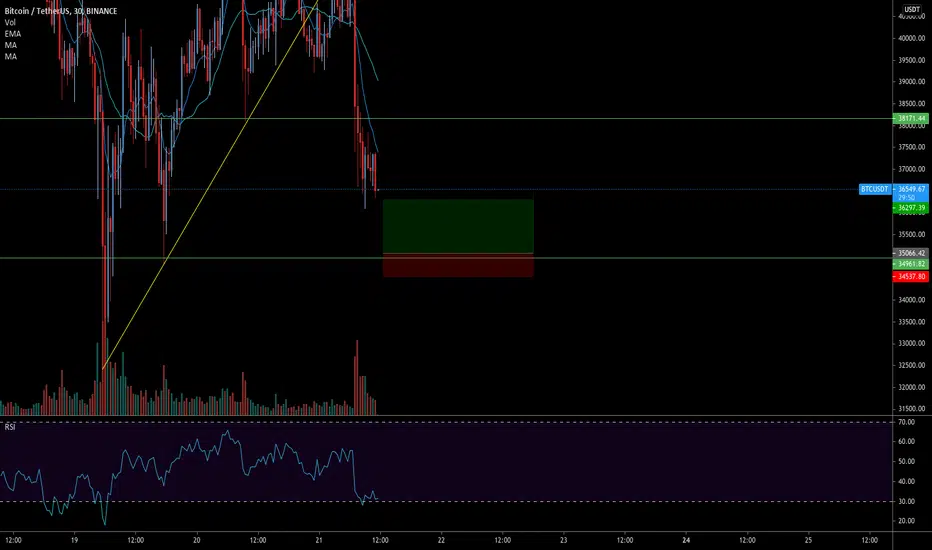
Task: Click date 23 on the time axis
Action: click(x=563, y=540)
